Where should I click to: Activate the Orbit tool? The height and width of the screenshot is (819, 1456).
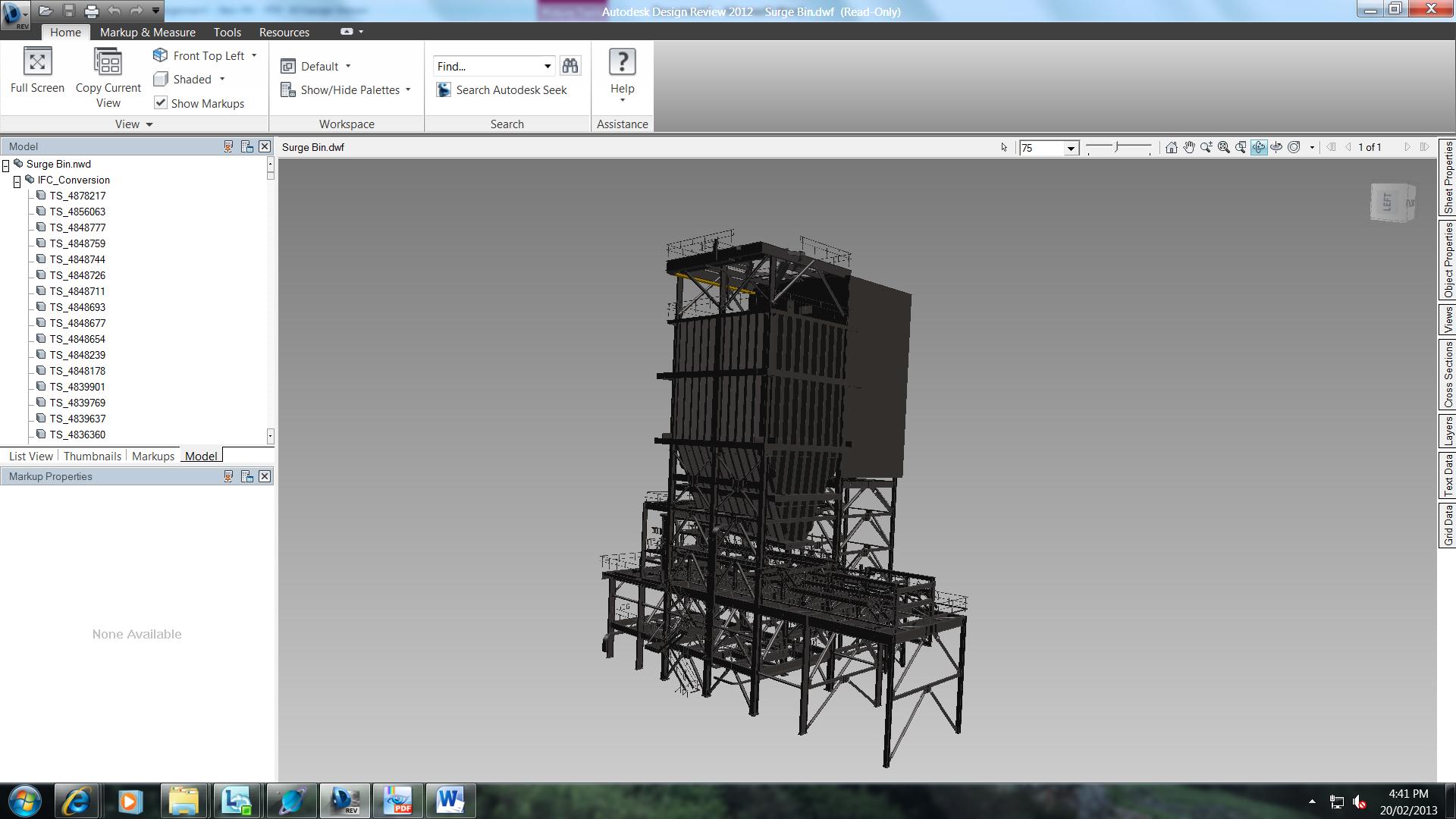1259,147
